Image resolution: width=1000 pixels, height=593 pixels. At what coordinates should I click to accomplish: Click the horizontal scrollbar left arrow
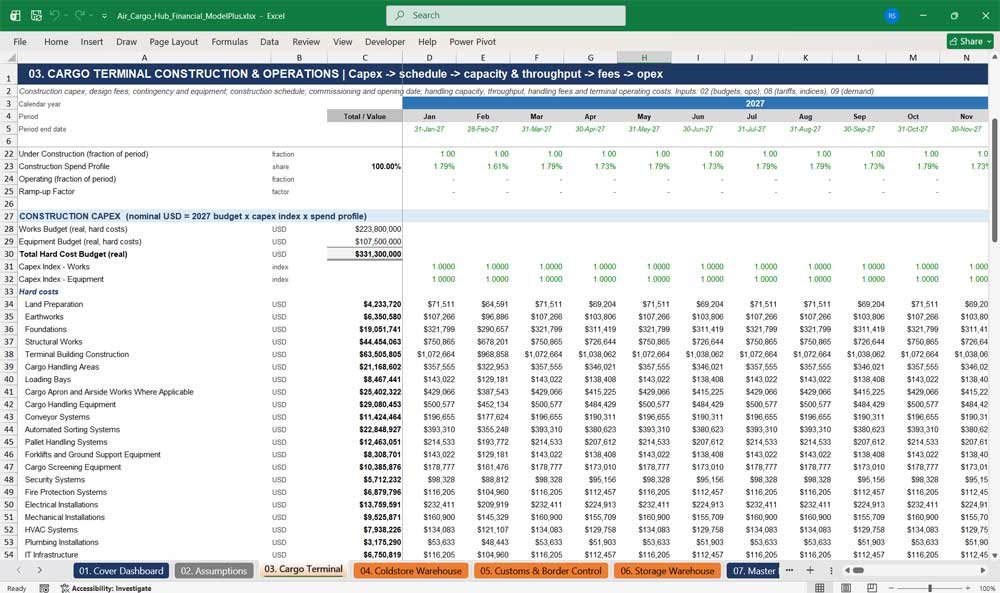(x=847, y=570)
